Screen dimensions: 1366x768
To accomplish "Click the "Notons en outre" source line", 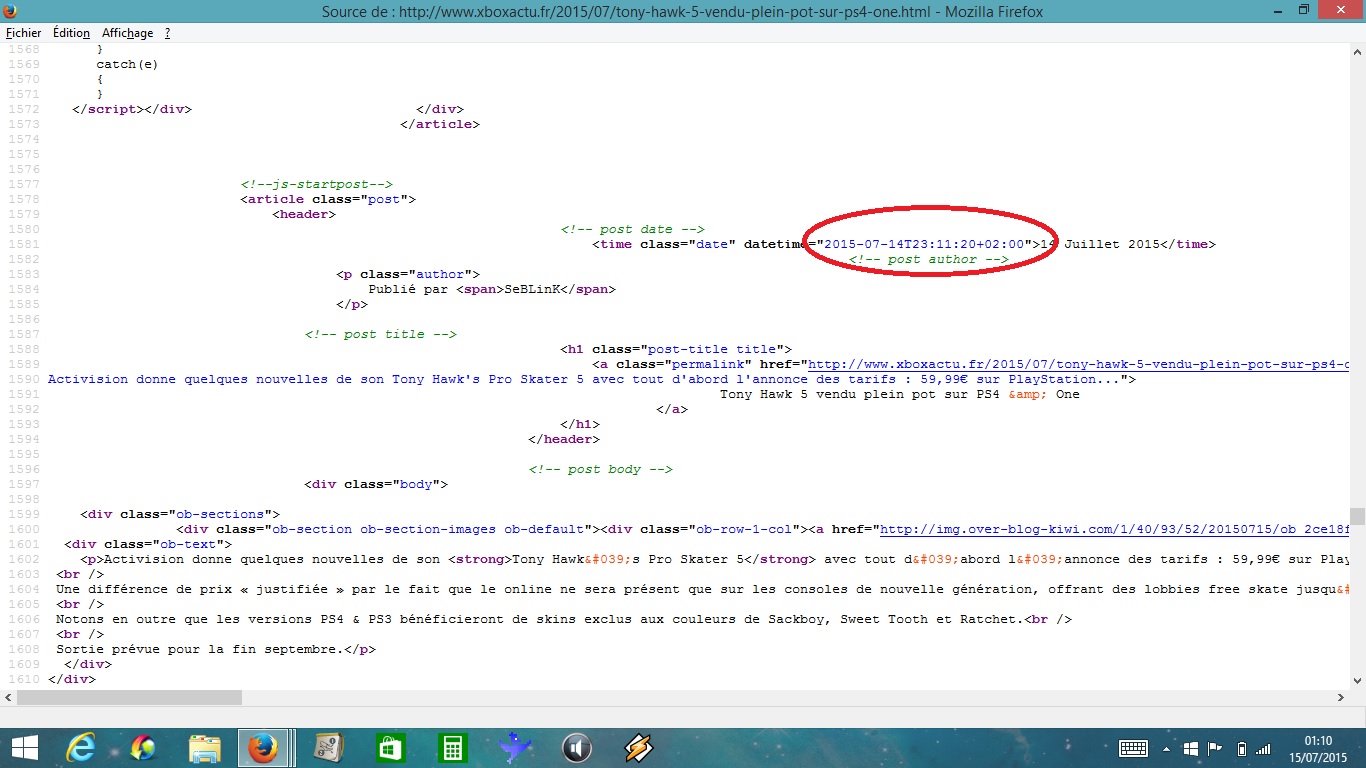I will click(x=564, y=619).
